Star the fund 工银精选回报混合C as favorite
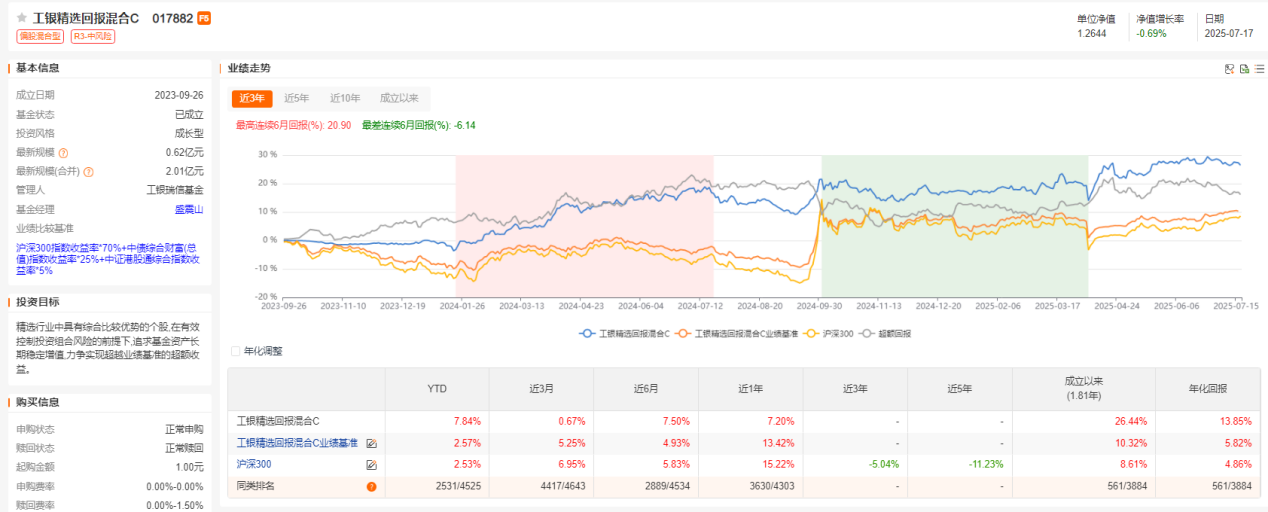This screenshot has width=1268, height=512. pos(22,18)
